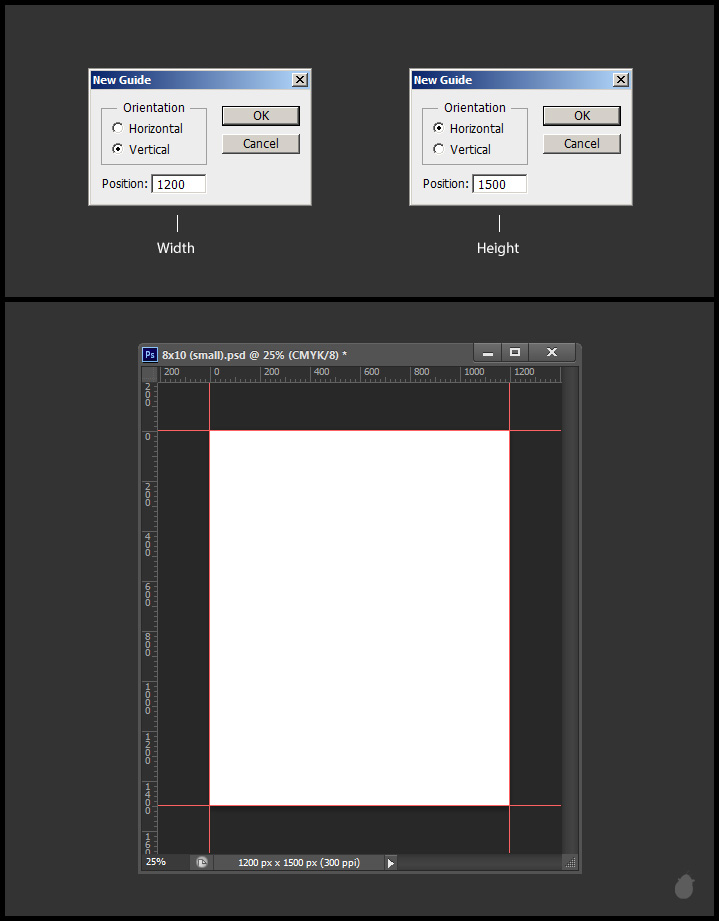The image size is (719, 921).
Task: Select Vertical orientation in the Width dialog
Action: (118, 149)
